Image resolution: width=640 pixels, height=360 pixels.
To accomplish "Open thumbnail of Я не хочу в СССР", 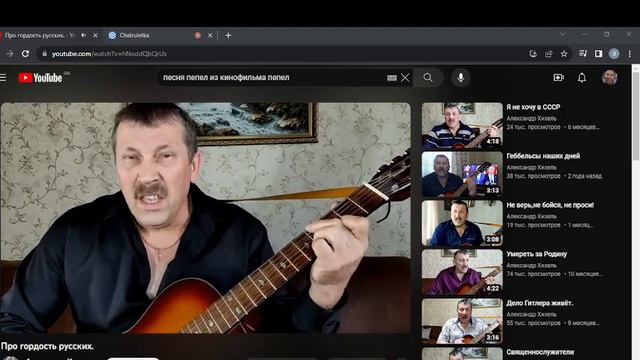I will click(462, 125).
